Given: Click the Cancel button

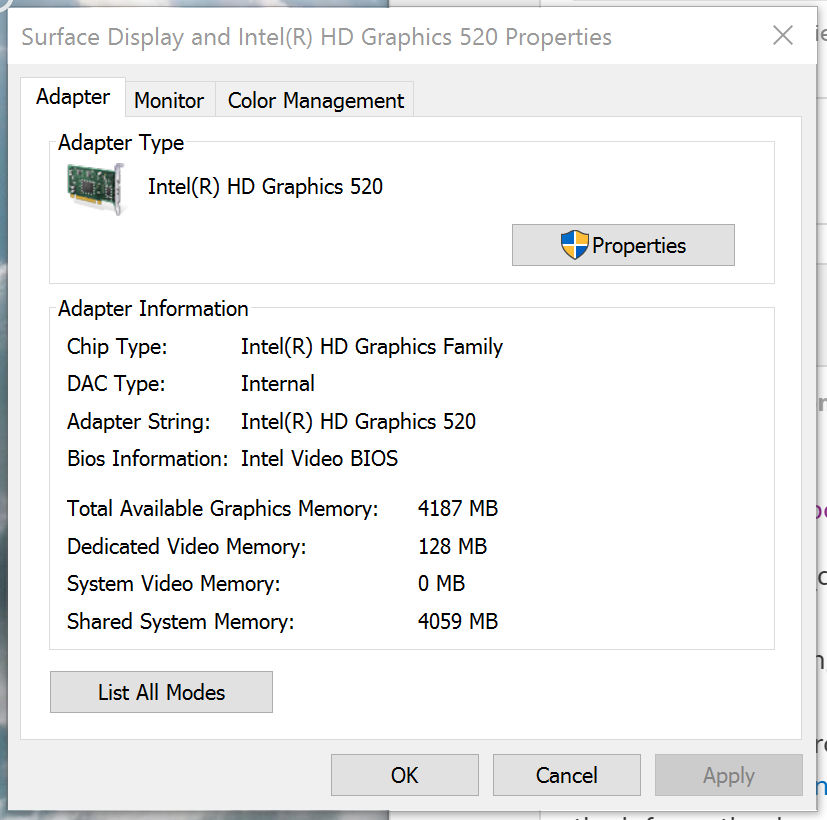Looking at the screenshot, I should pos(566,775).
